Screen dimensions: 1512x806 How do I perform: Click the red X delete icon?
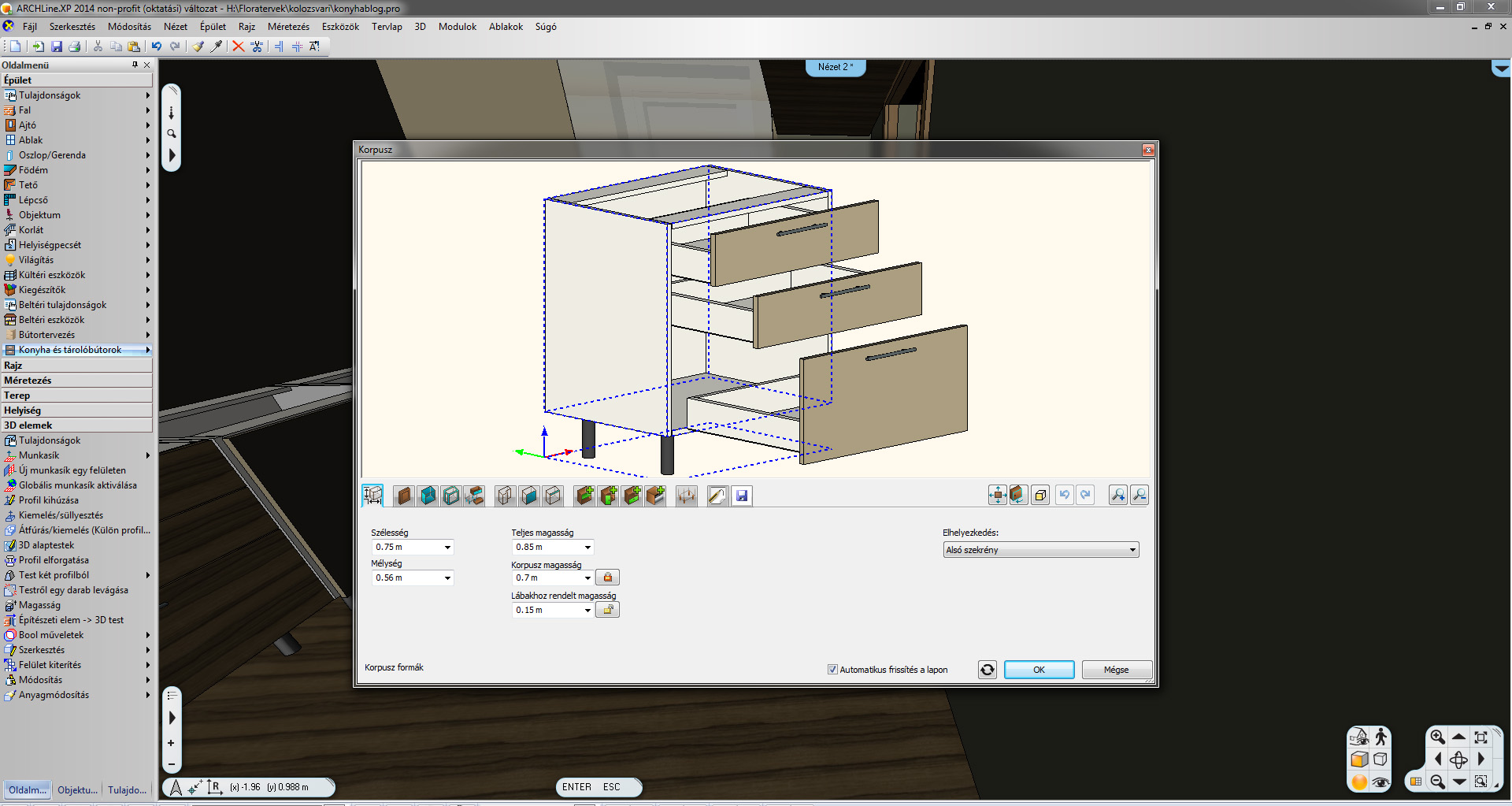click(x=238, y=46)
